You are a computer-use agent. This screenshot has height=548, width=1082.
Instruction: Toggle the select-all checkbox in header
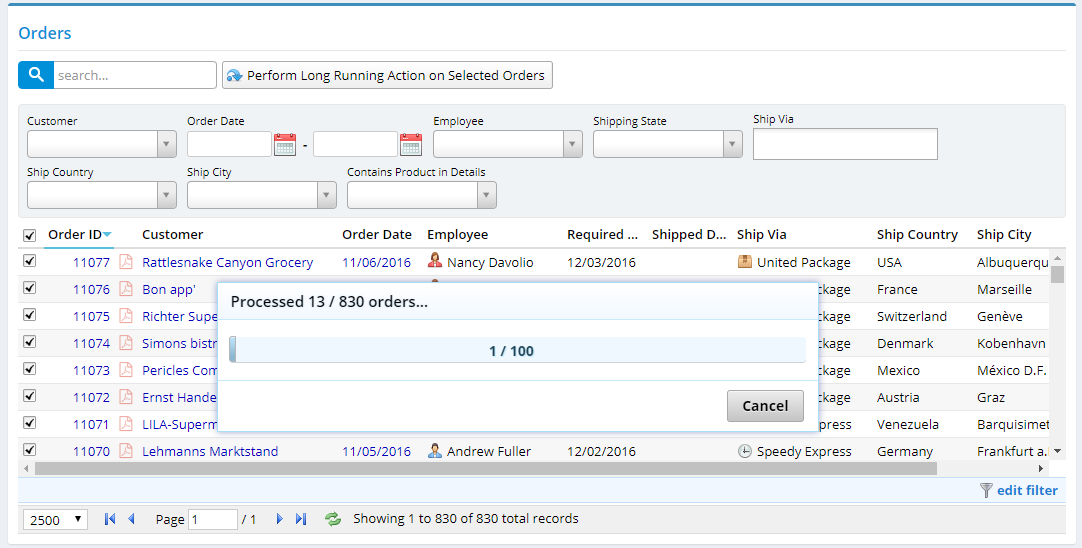pyautogui.click(x=29, y=236)
